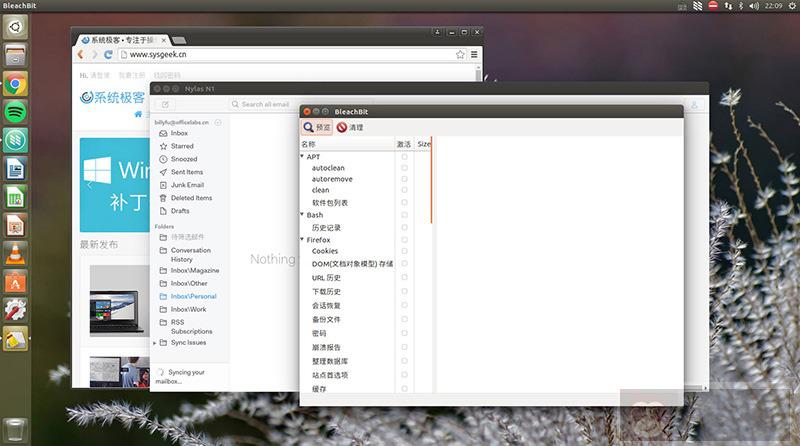Select the 历史记录 row under Bash
The width and height of the screenshot is (800, 446).
326,228
